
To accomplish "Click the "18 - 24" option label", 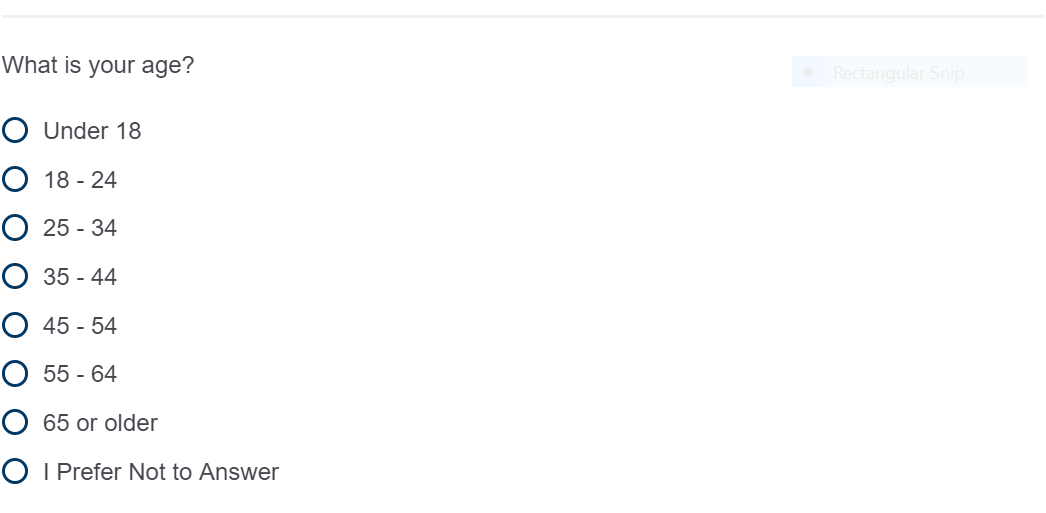I will (80, 180).
